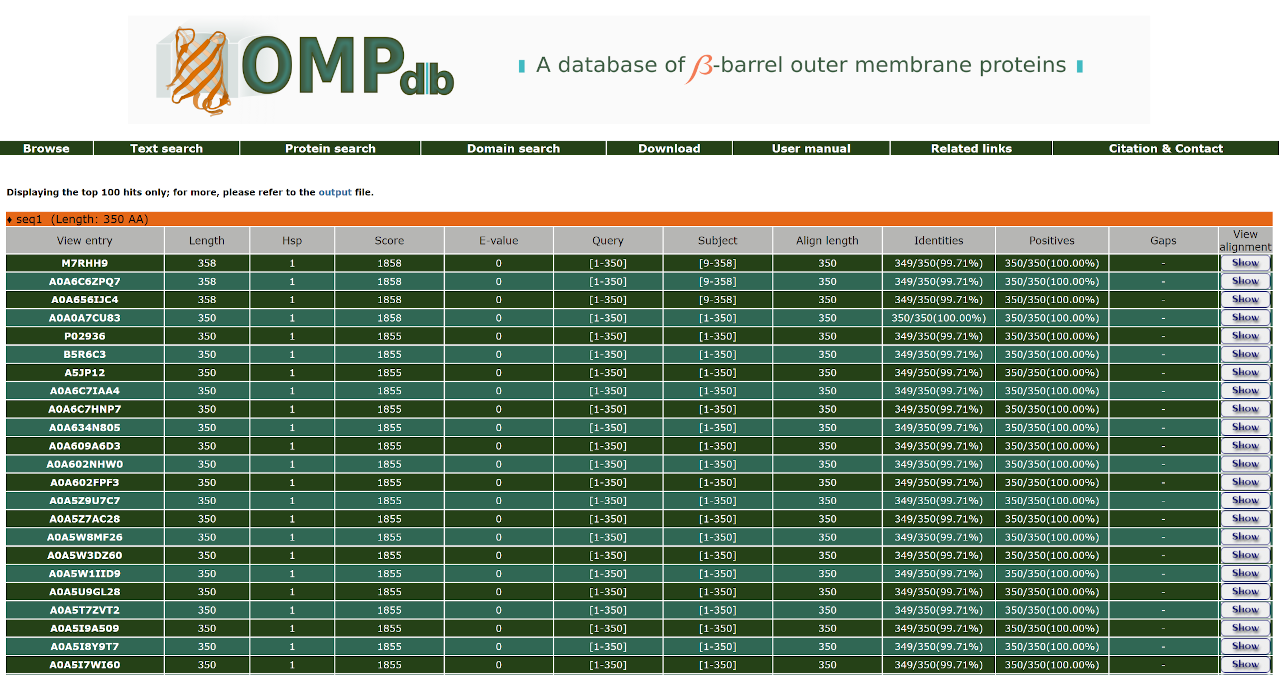The image size is (1280, 675).
Task: Go to Related links
Action: 971,148
